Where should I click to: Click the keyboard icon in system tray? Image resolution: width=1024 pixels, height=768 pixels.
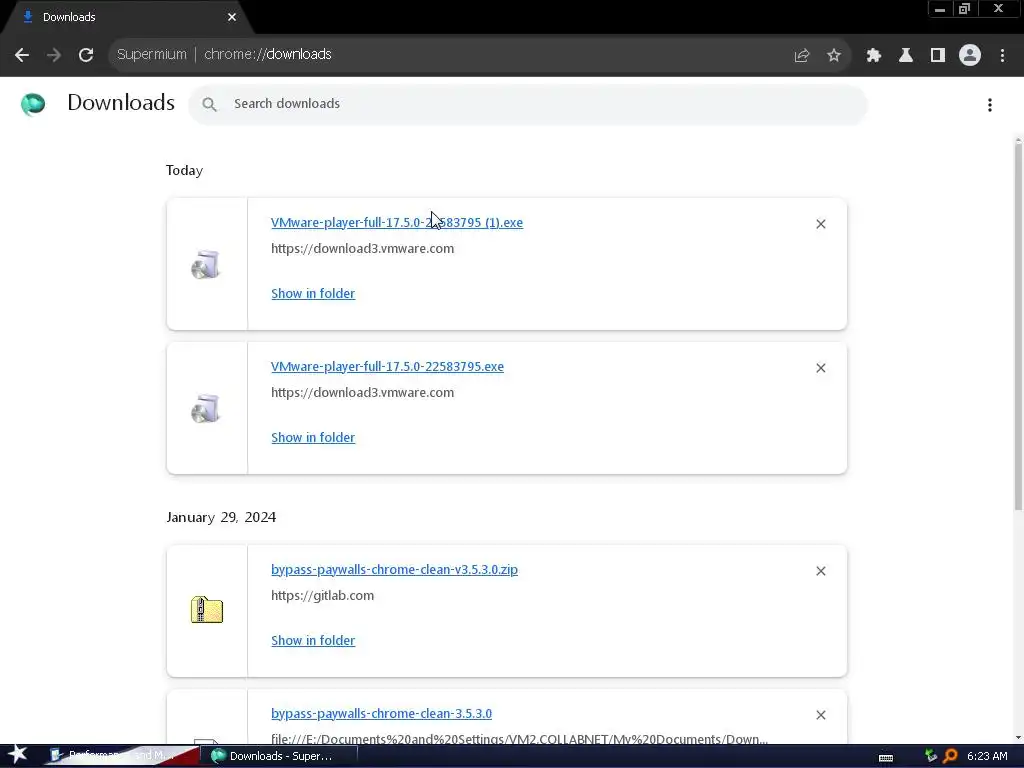886,758
